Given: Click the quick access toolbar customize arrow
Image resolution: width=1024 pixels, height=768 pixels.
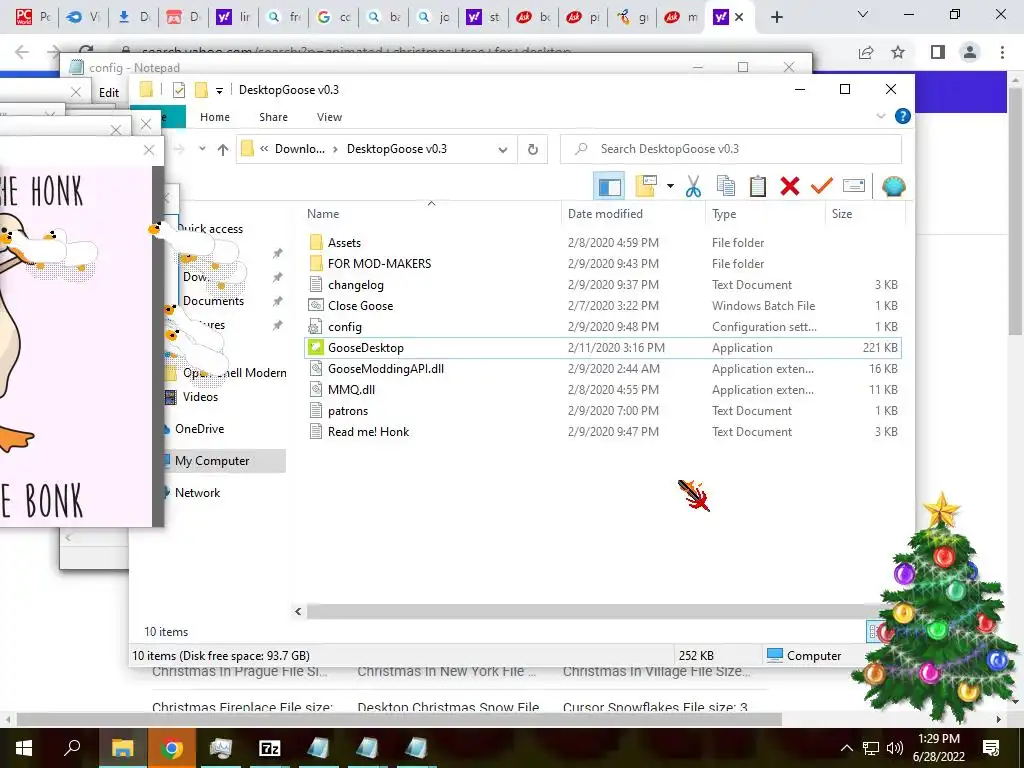Looking at the screenshot, I should [219, 91].
